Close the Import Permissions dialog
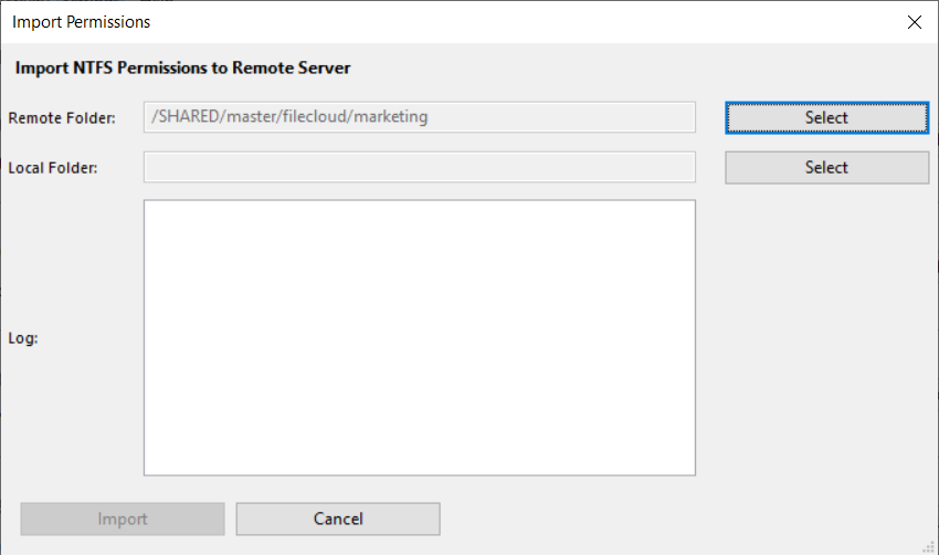Screen dimensions: 939x555 914,22
